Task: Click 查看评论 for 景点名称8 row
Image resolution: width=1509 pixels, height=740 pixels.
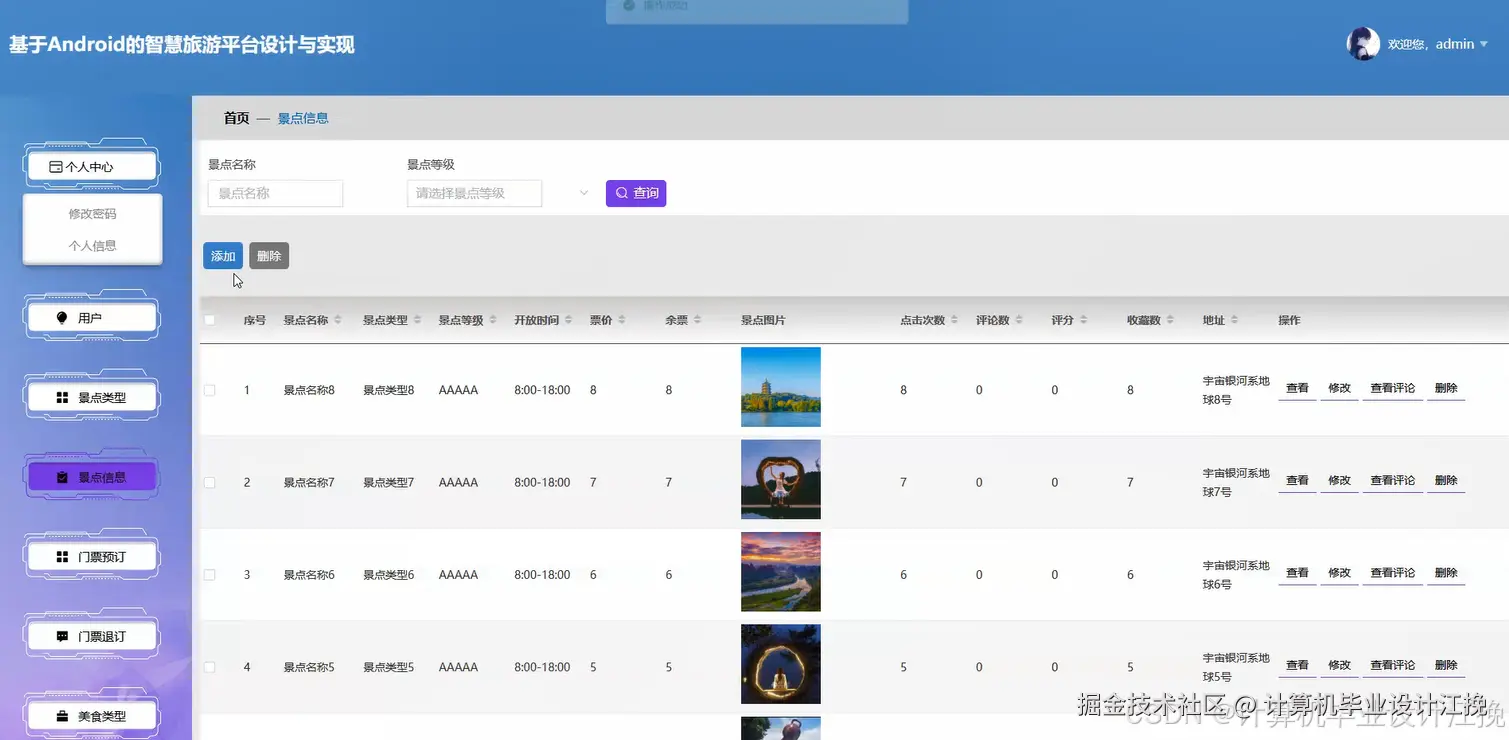Action: [1392, 388]
